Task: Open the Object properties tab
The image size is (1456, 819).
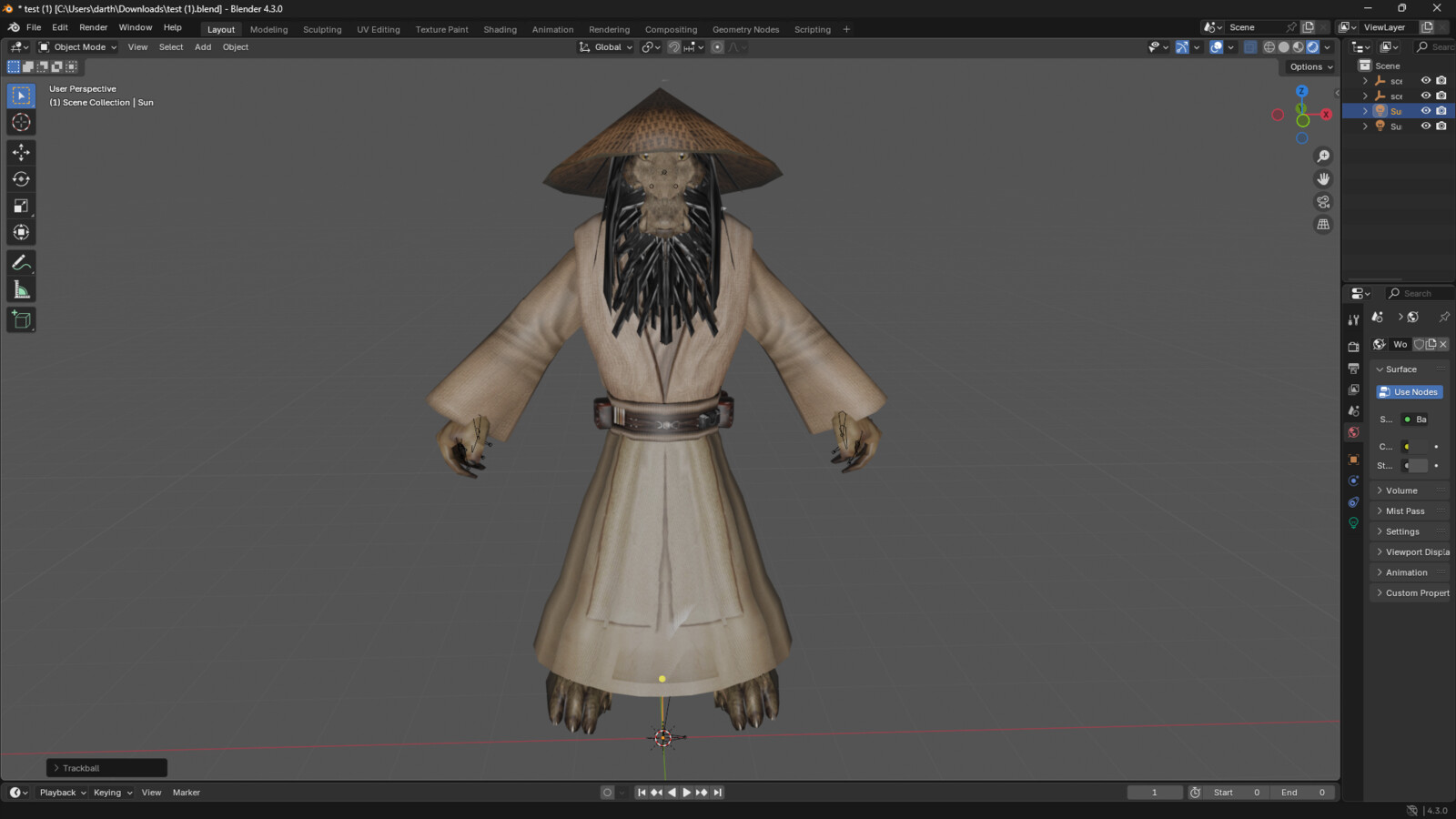Action: click(1353, 460)
